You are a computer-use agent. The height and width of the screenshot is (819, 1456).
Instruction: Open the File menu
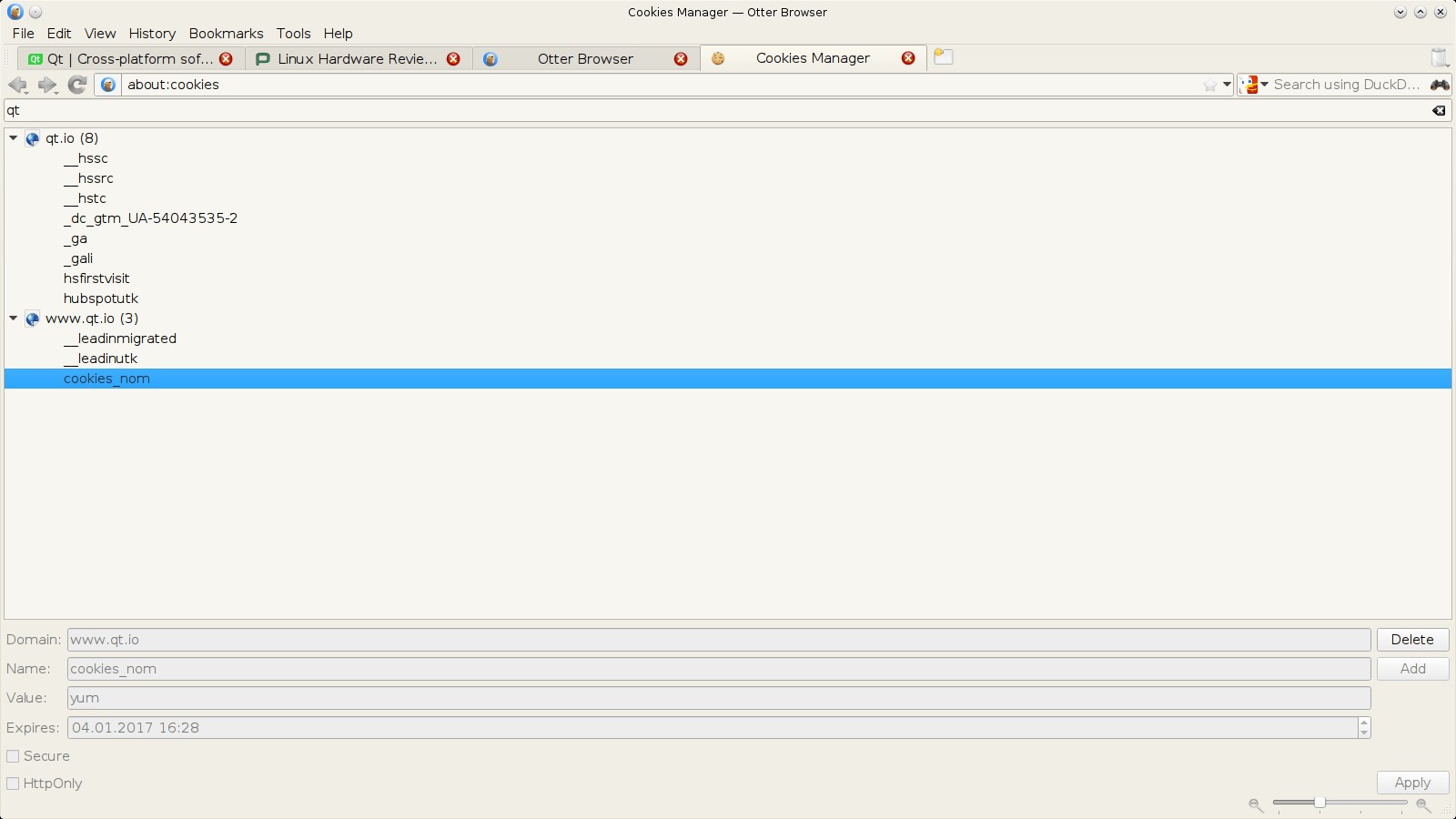pyautogui.click(x=24, y=34)
